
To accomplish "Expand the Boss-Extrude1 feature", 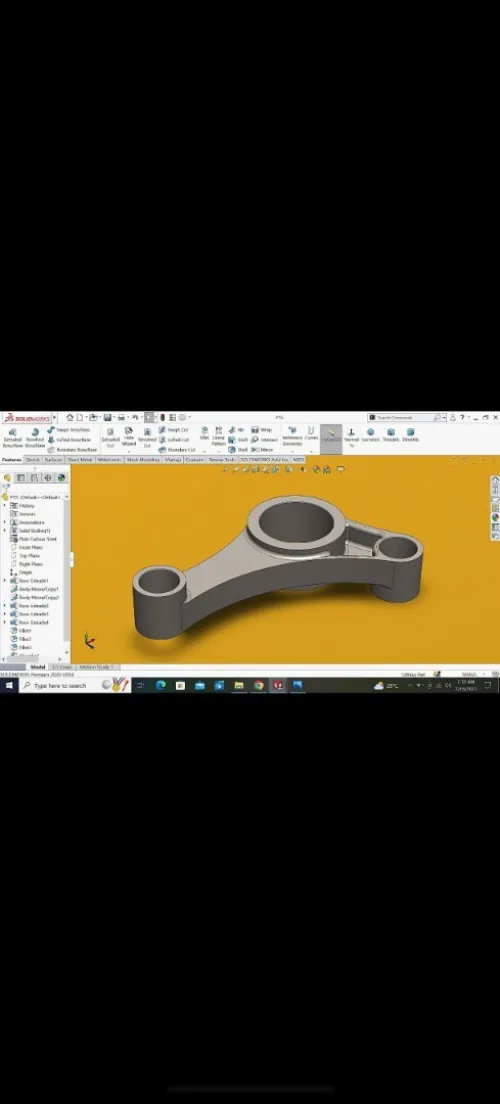I will click(x=5, y=581).
